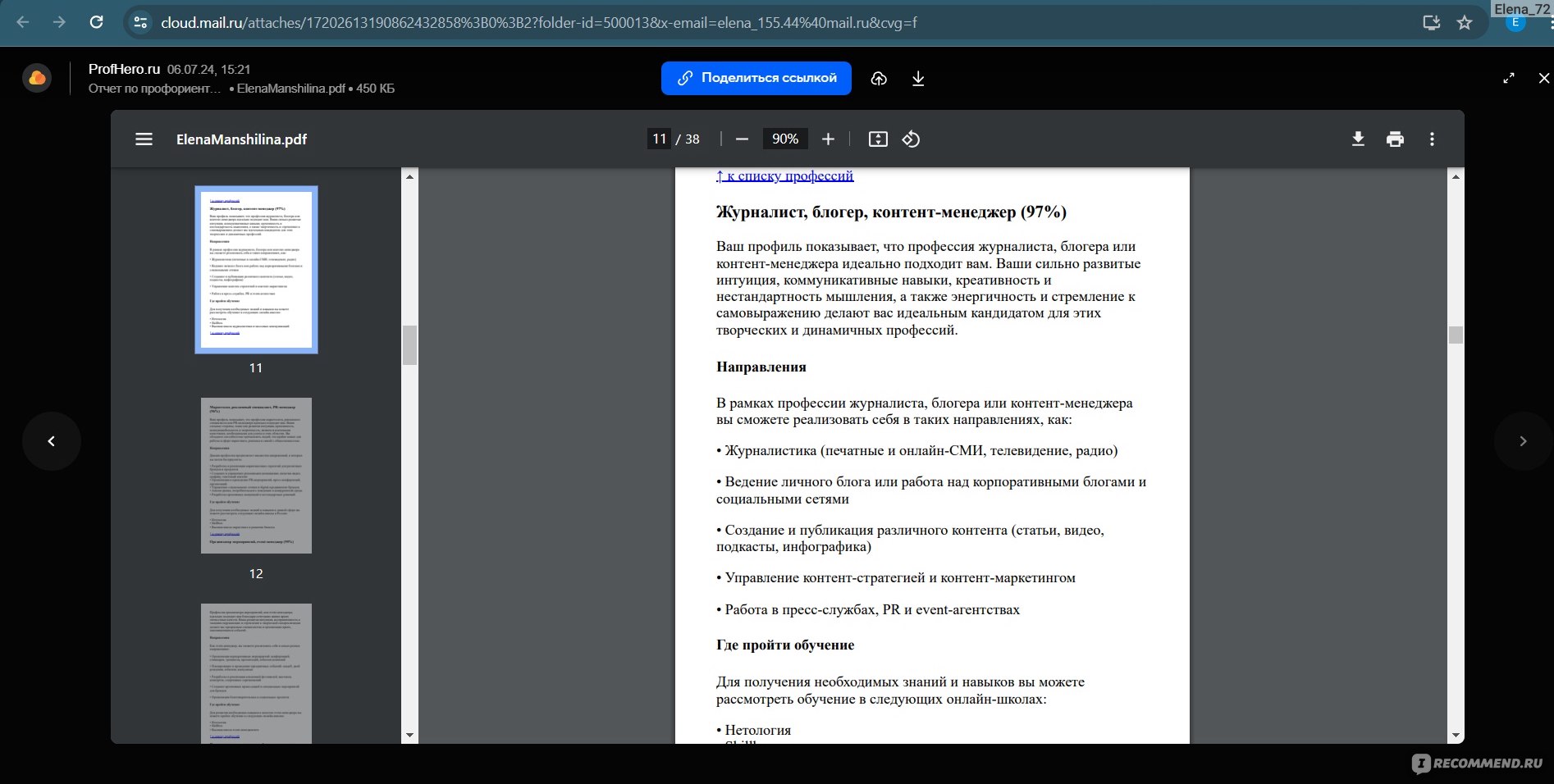Zoom out the PDF with minus
1554x784 pixels.
(x=742, y=139)
